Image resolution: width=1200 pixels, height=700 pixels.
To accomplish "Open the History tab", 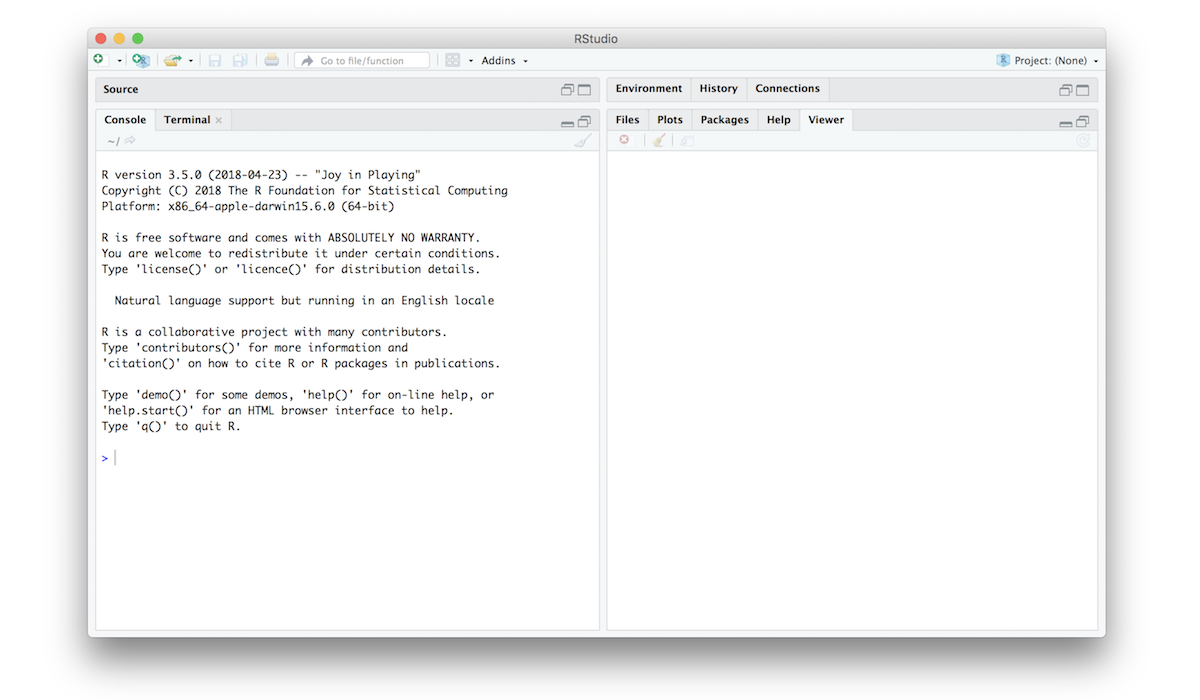I will click(x=718, y=89).
